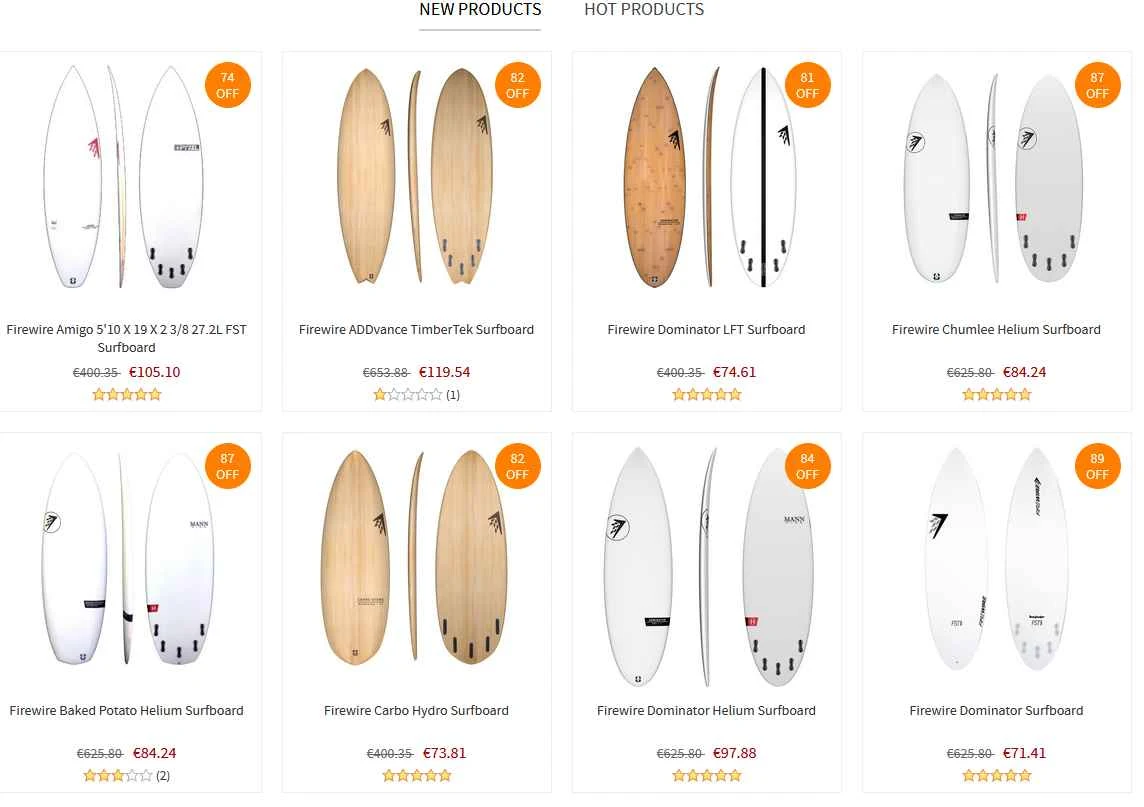Click the 74 OFF badge on Firewire Amigo
1144x807 pixels.
(x=228, y=85)
